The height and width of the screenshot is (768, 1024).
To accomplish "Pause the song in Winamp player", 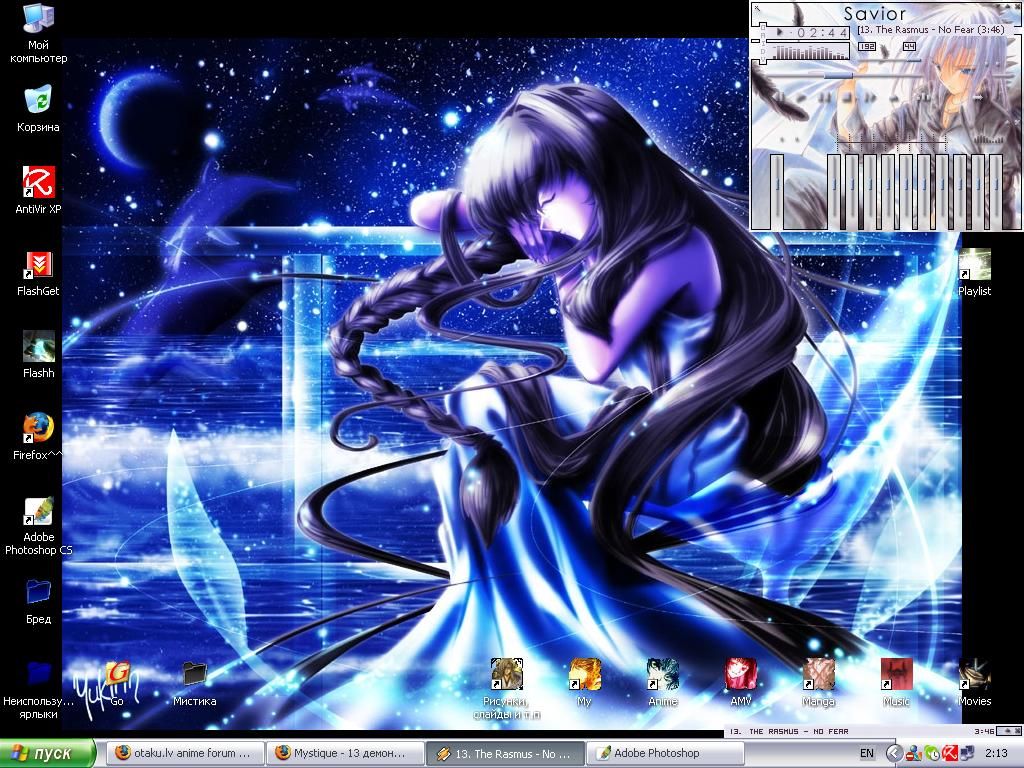I will pos(825,98).
